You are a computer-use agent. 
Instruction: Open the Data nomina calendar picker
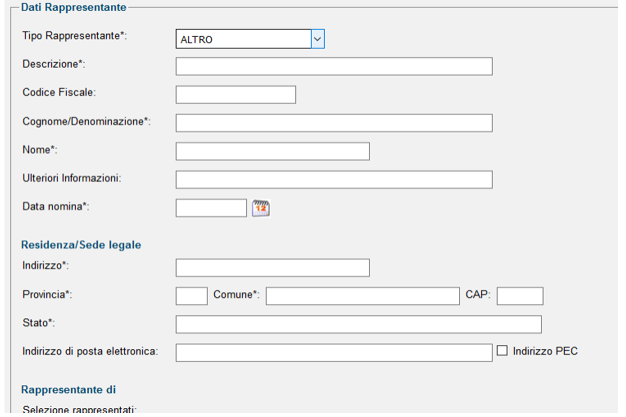click(x=261, y=208)
